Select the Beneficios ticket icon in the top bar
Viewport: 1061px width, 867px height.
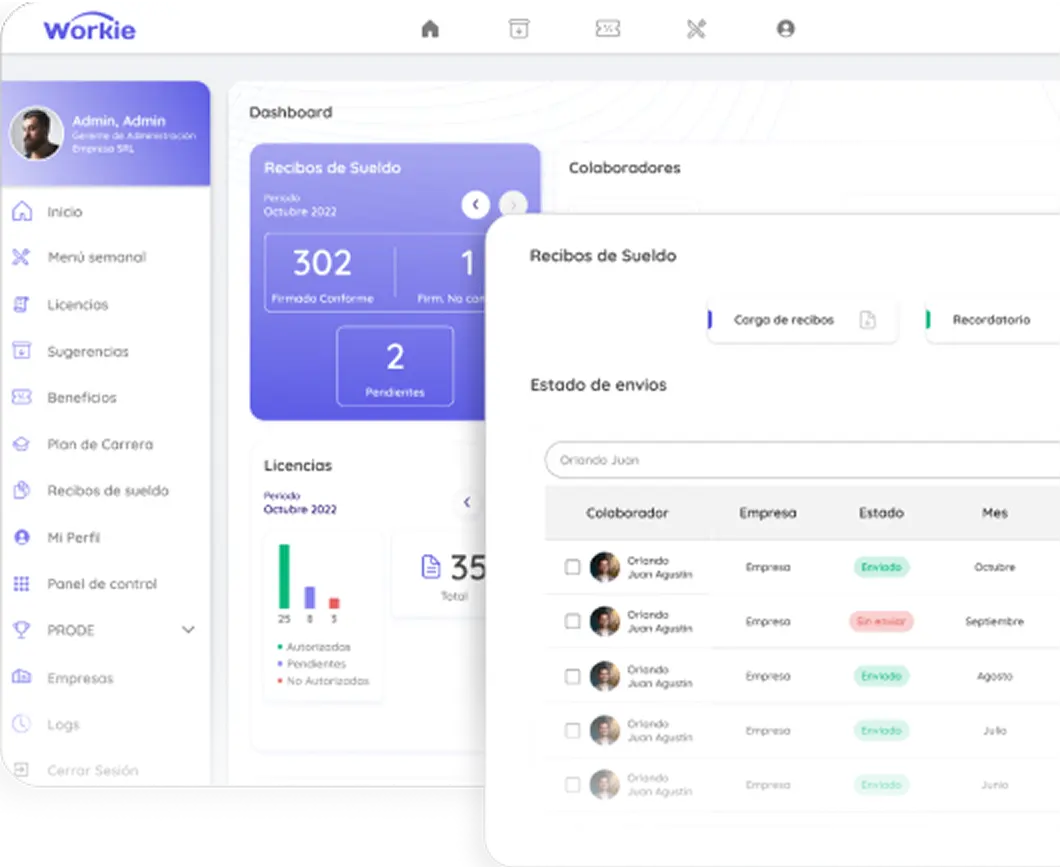pos(608,28)
